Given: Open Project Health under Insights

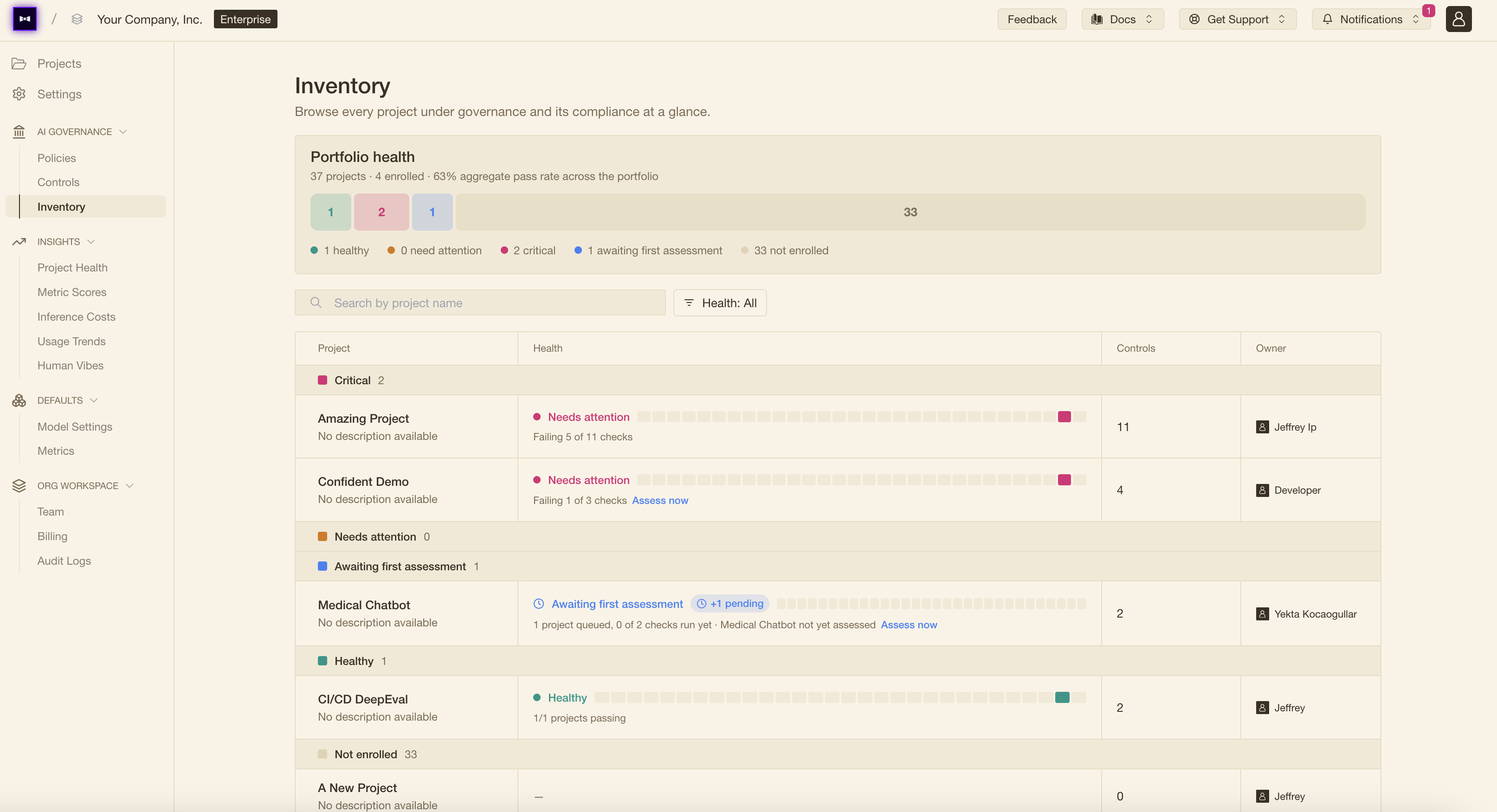Looking at the screenshot, I should tap(73, 268).
